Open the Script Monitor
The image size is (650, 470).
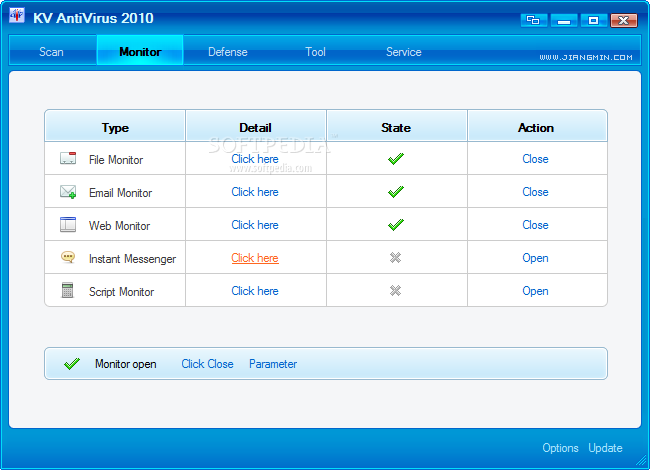point(535,291)
